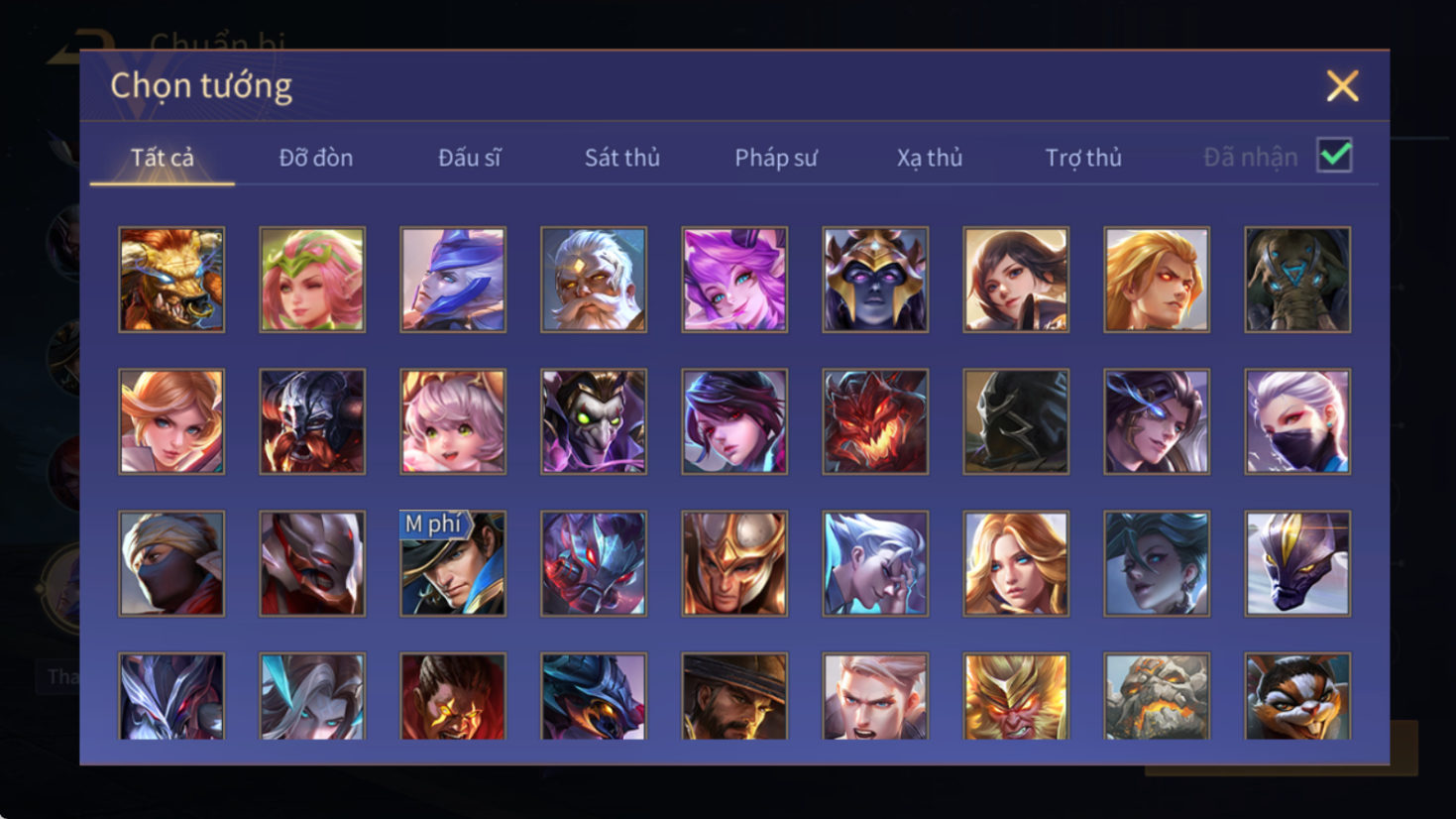The width and height of the screenshot is (1456, 819).
Task: Pick the elephant-masked hero portrait
Action: 1297,280
